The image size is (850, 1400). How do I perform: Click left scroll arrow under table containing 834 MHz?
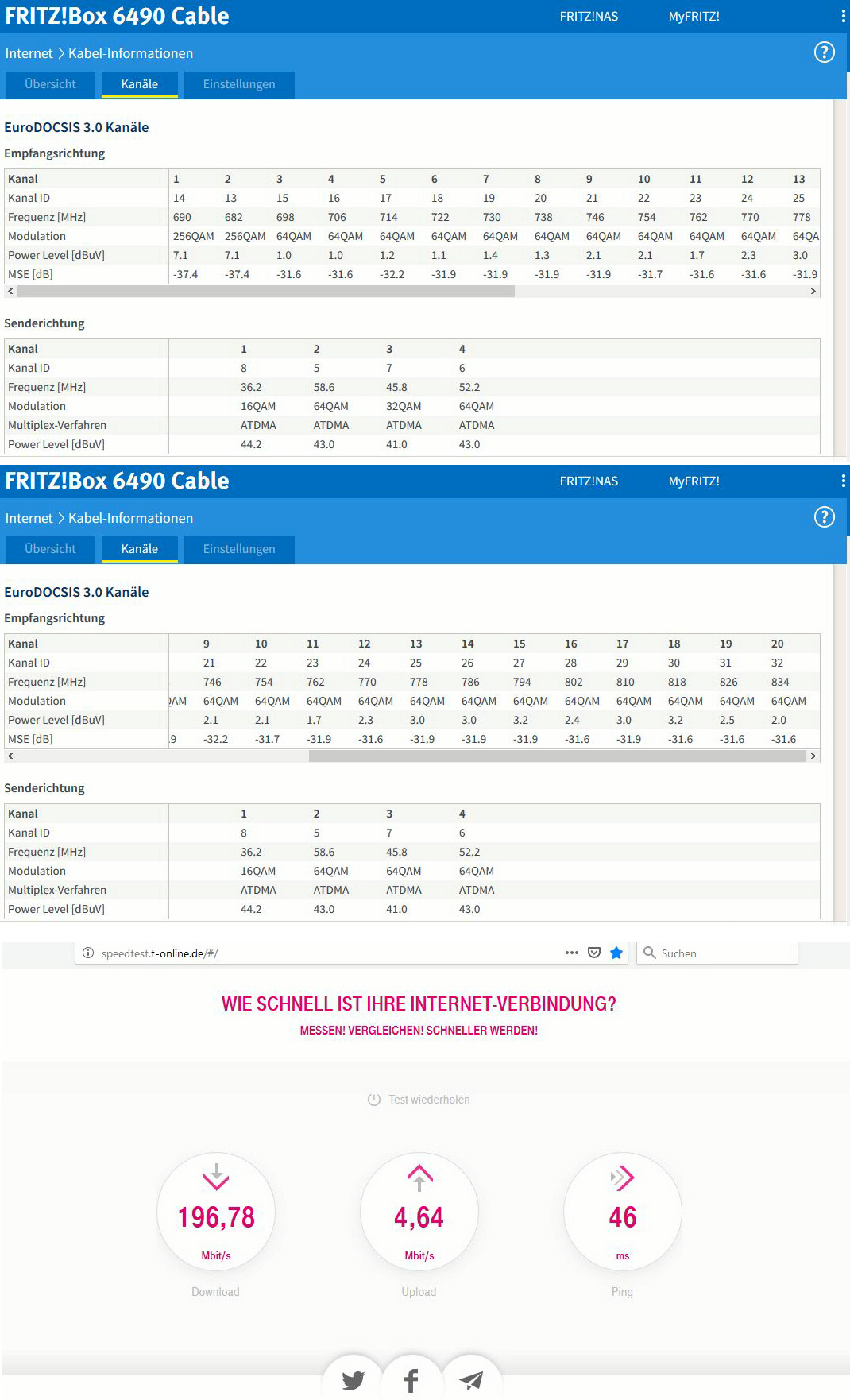point(10,756)
